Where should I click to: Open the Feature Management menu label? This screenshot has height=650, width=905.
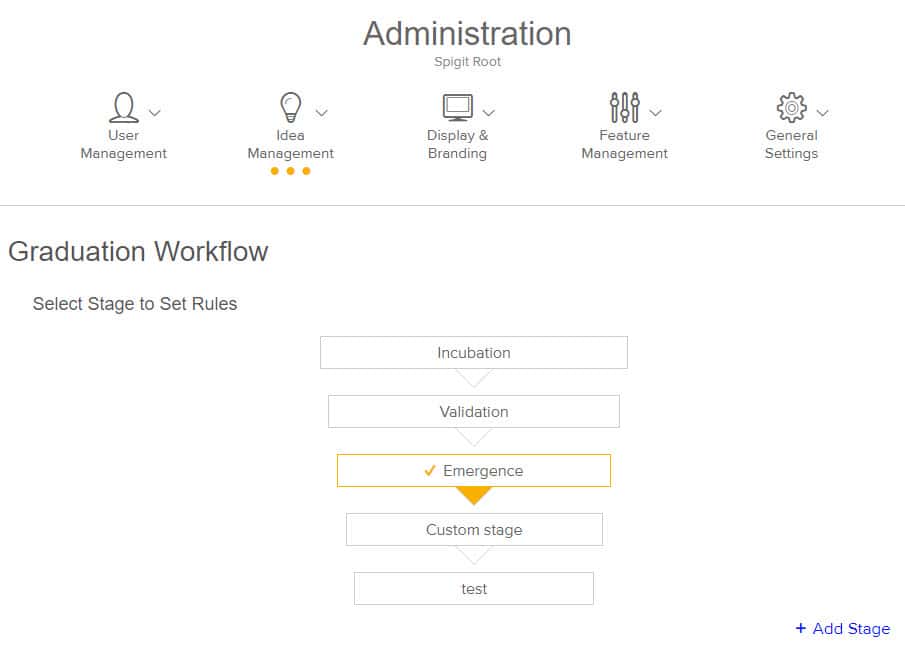(x=624, y=144)
